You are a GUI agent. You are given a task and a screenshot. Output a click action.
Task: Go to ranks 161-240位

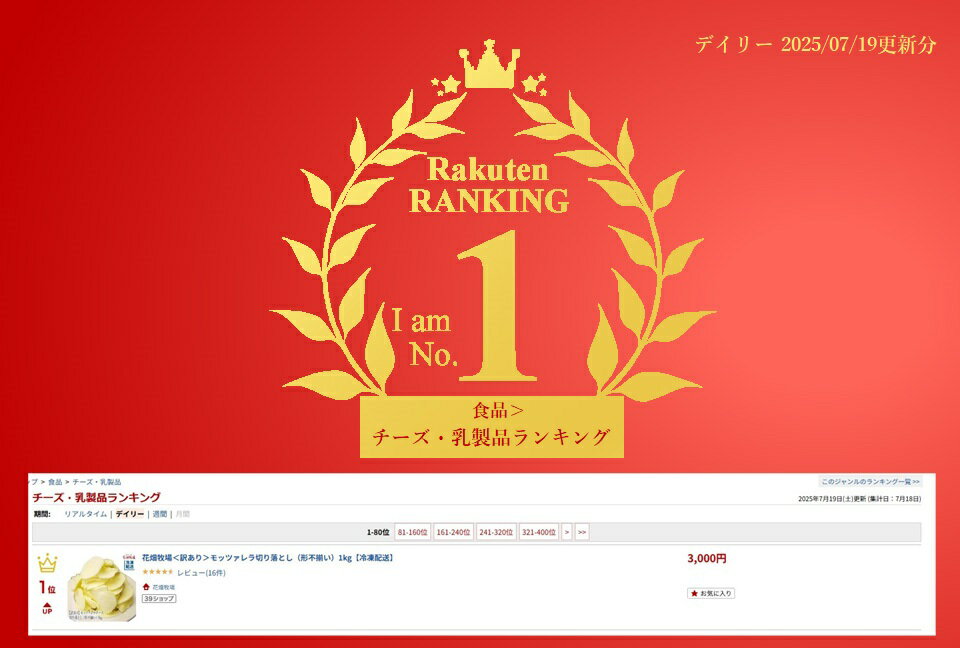point(454,532)
